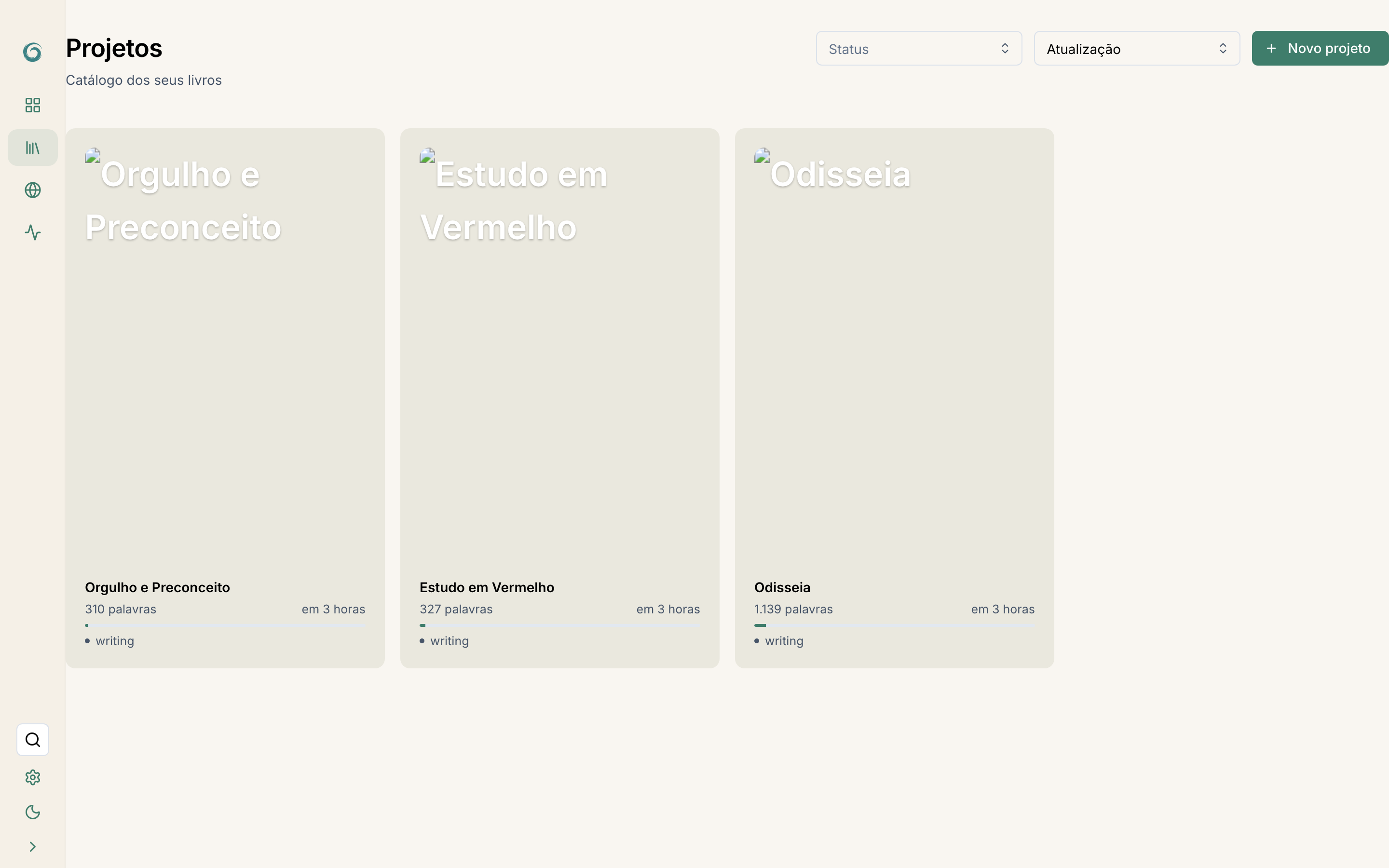
Task: Open the dashboard grid icon
Action: [33, 105]
